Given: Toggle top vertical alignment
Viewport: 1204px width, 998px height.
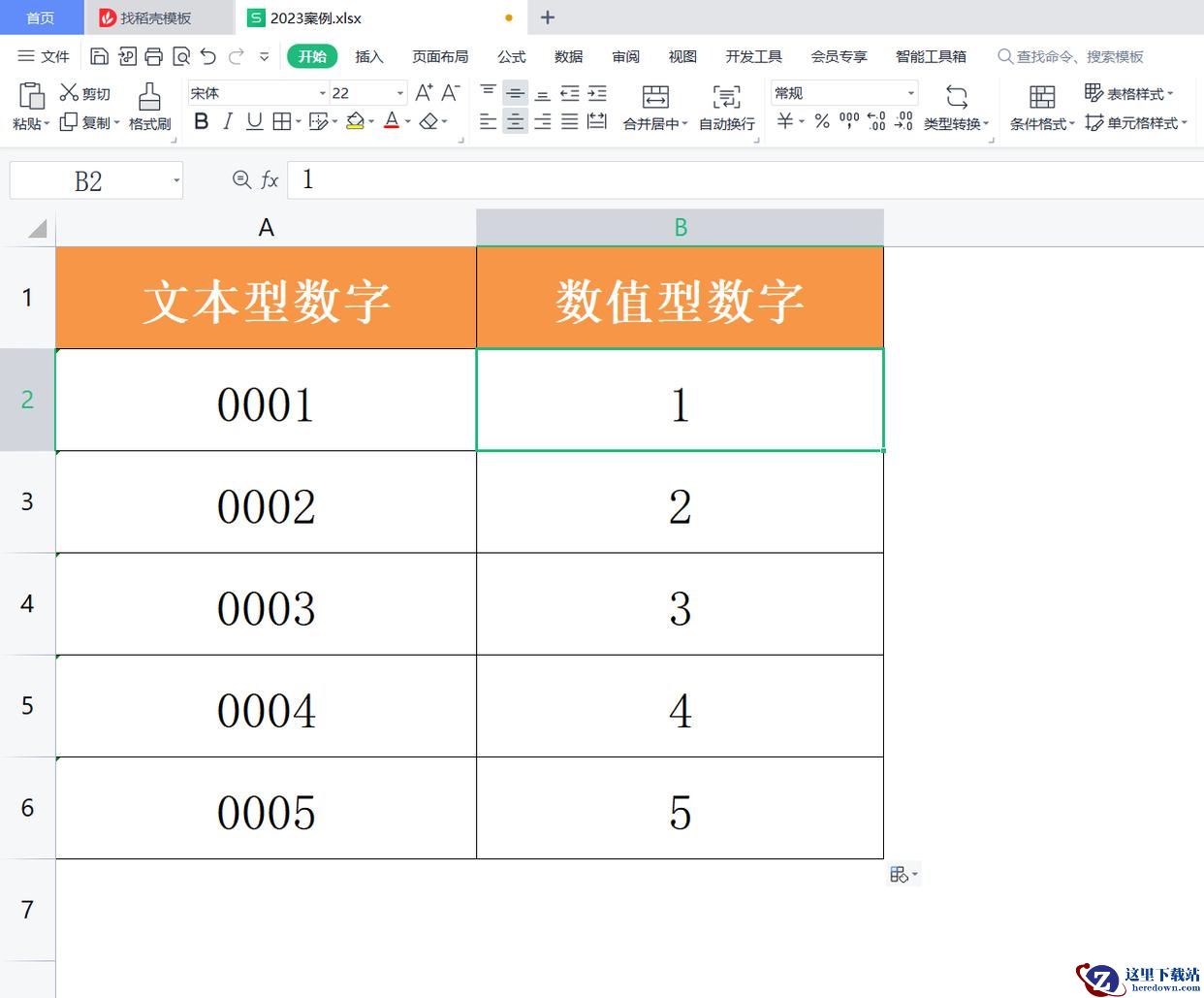Looking at the screenshot, I should (x=489, y=93).
